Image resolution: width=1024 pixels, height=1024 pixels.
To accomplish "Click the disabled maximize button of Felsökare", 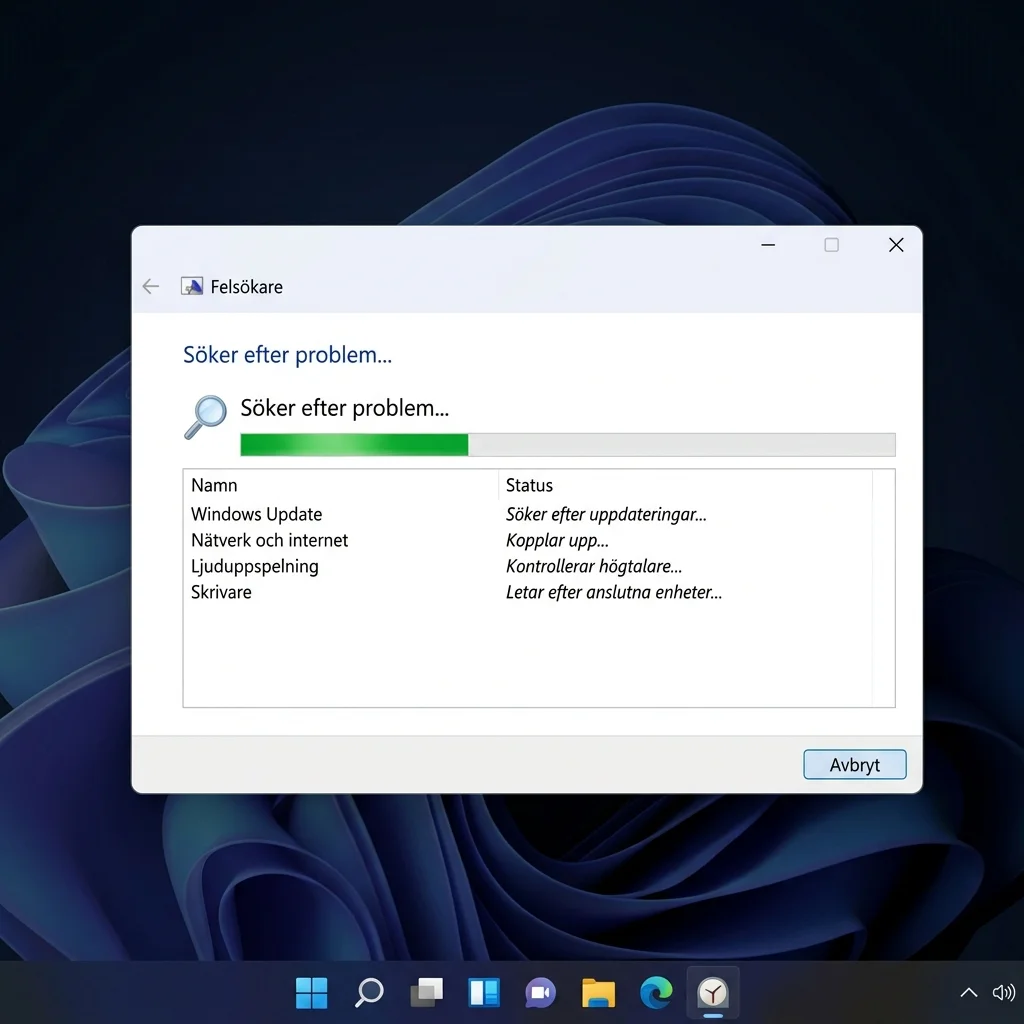I will point(831,245).
